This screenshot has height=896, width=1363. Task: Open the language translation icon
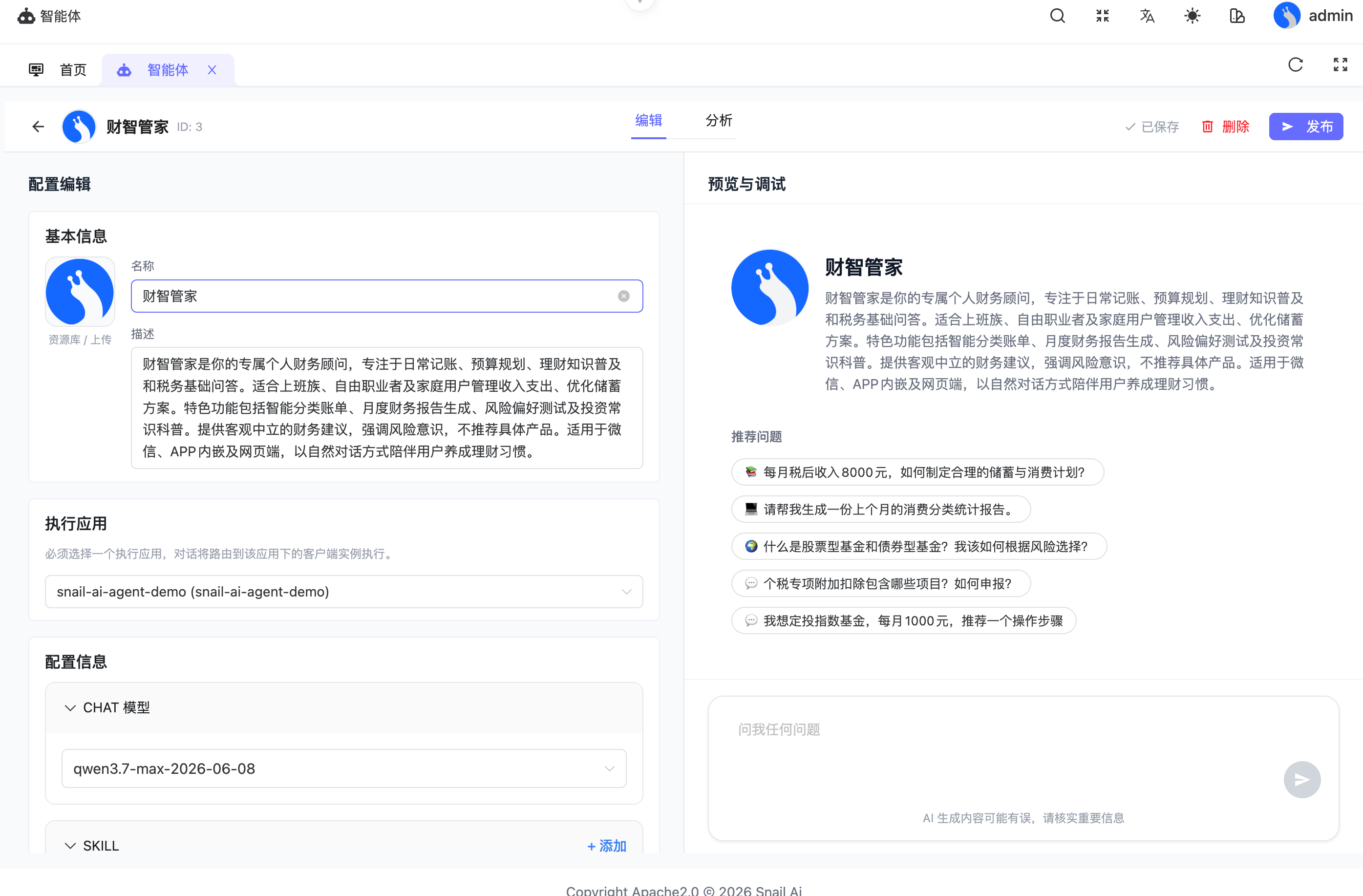1147,16
